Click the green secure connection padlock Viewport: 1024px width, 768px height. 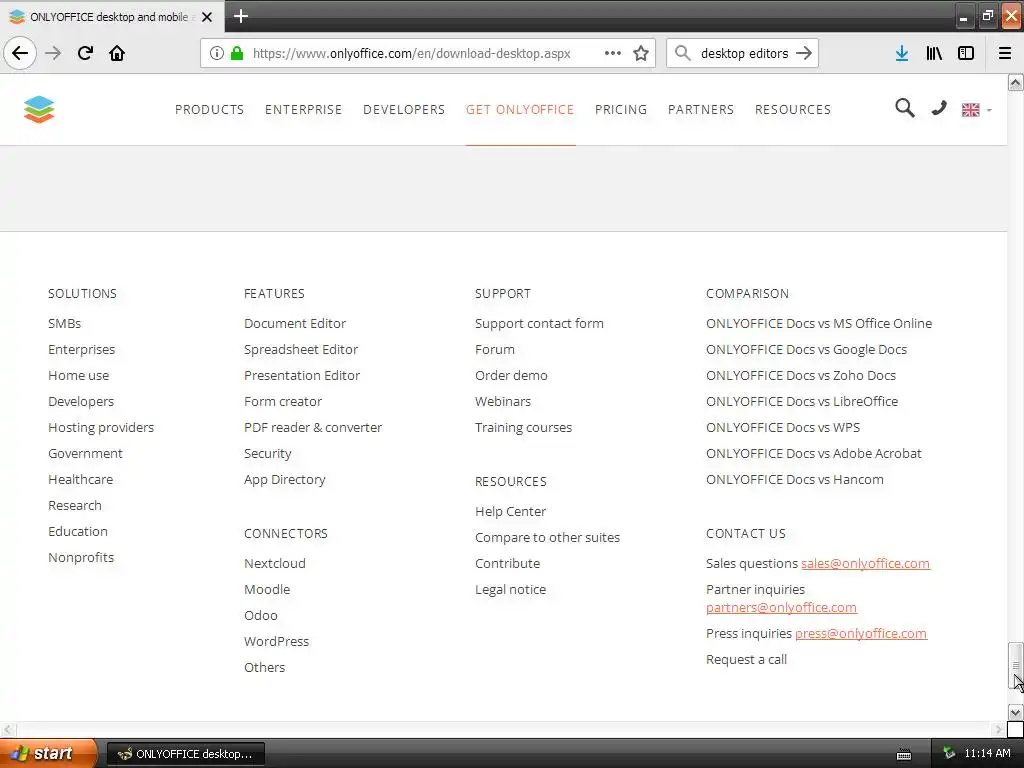pos(237,53)
